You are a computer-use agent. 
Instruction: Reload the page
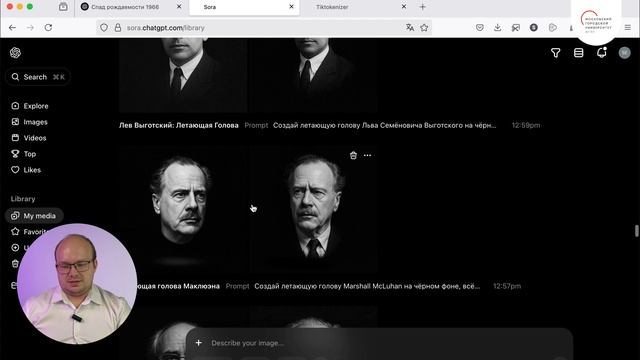pyautogui.click(x=48, y=27)
